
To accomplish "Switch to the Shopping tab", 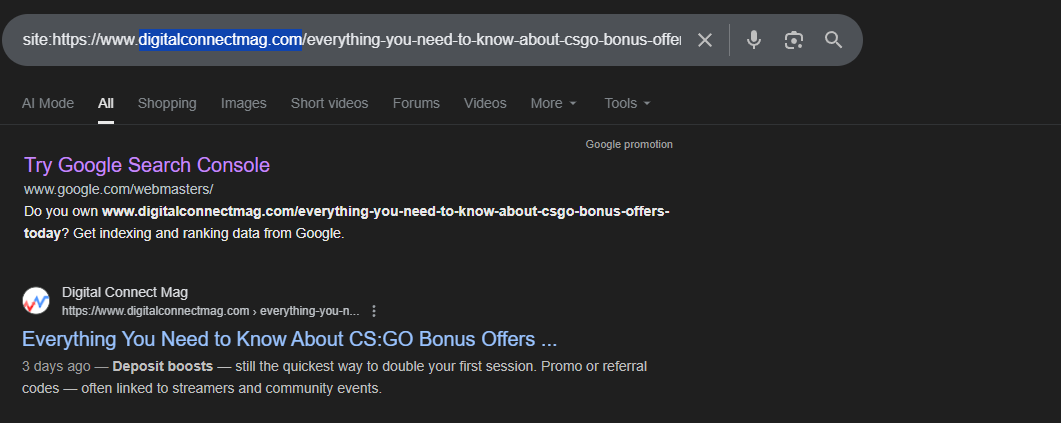I will pos(167,103).
